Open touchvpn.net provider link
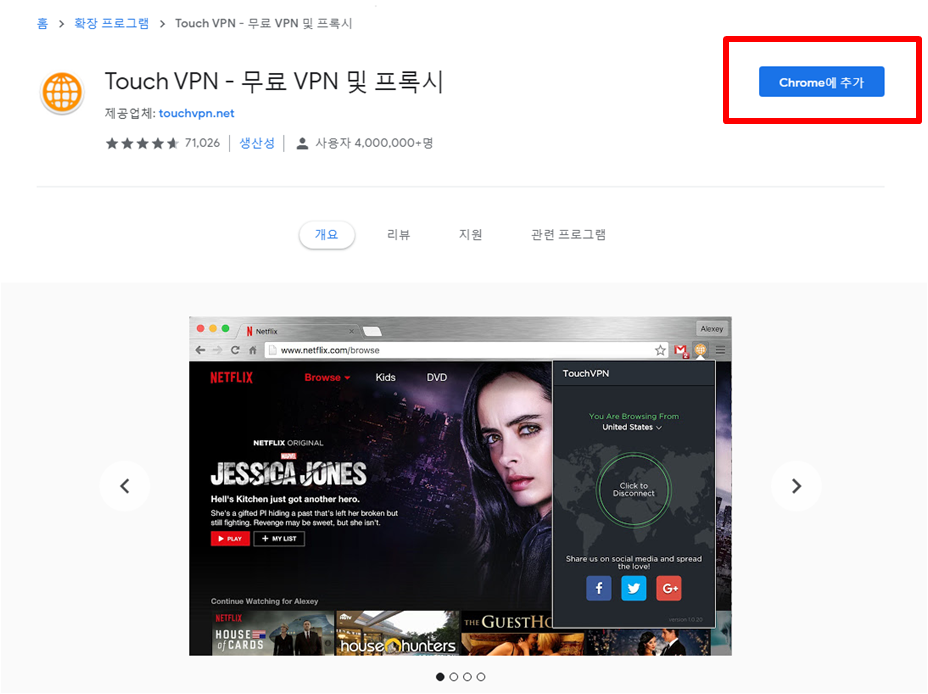Image resolution: width=928 pixels, height=694 pixels. 196,113
